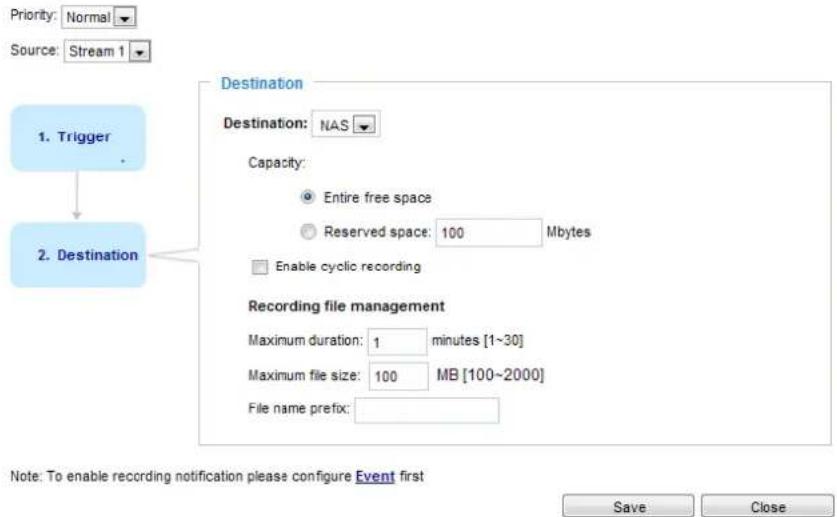Focus the Reserved space Mbytes field
This screenshot has height=517, width=837.
488,233
